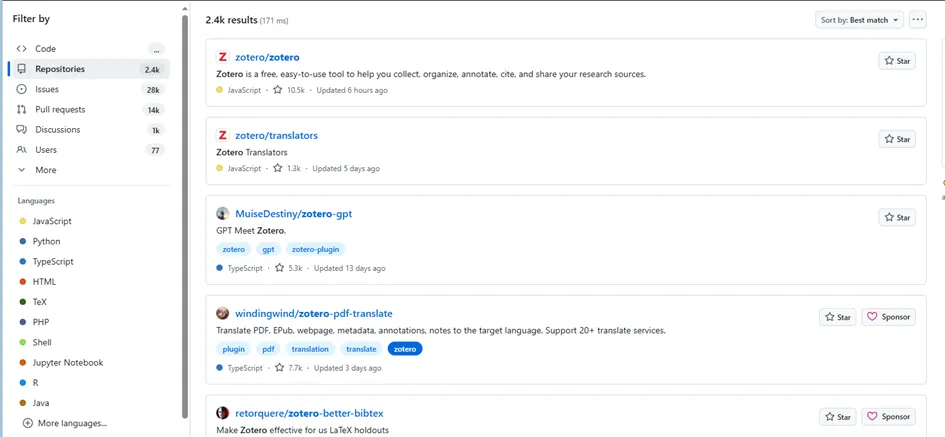Click the pdf topic tag
This screenshot has width=945, height=437.
268,349
